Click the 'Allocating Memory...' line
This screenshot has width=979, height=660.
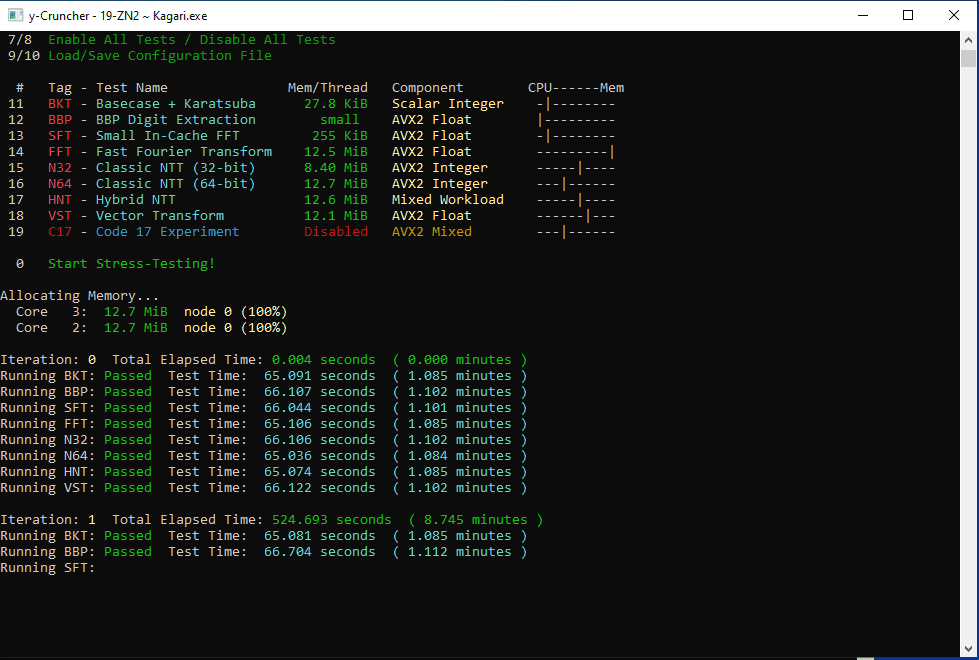tap(80, 295)
